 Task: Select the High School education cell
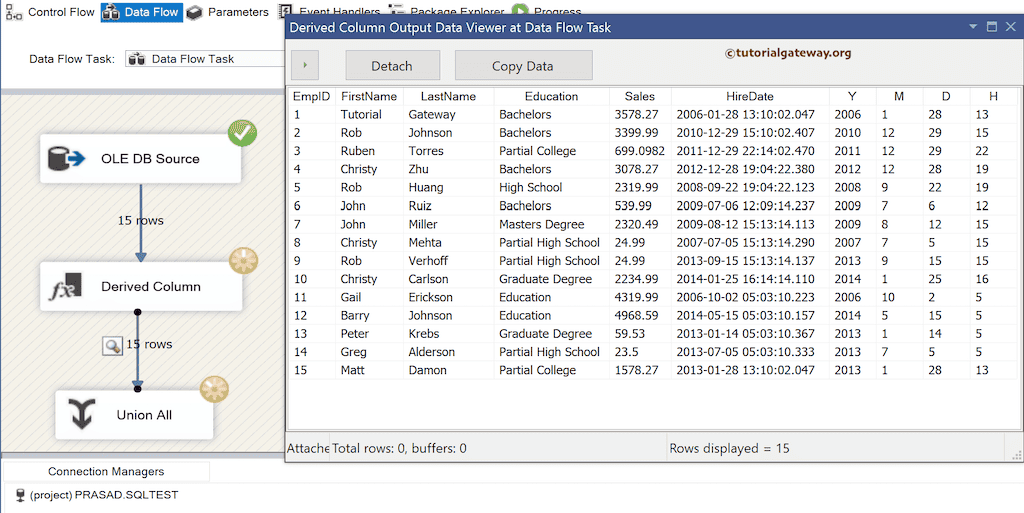[552, 187]
